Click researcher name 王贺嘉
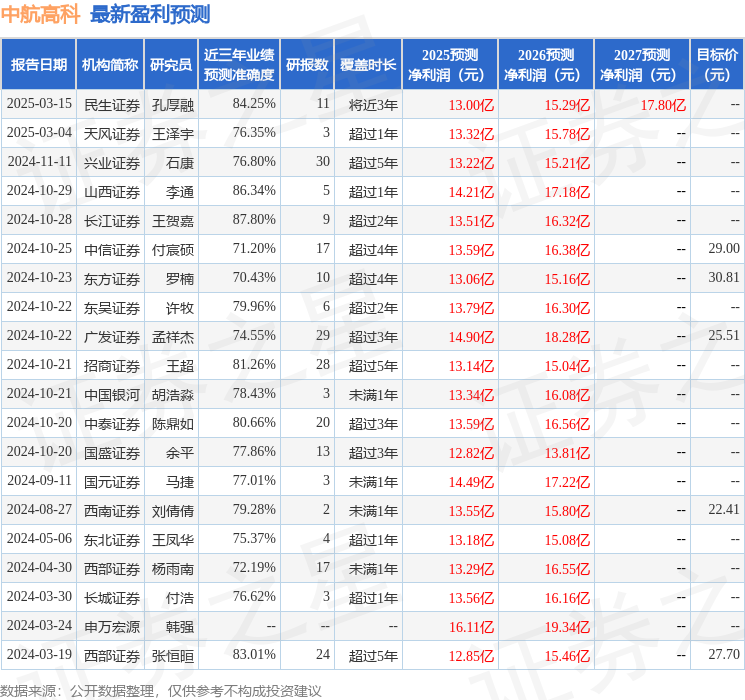The height and width of the screenshot is (700, 745). click(x=173, y=221)
